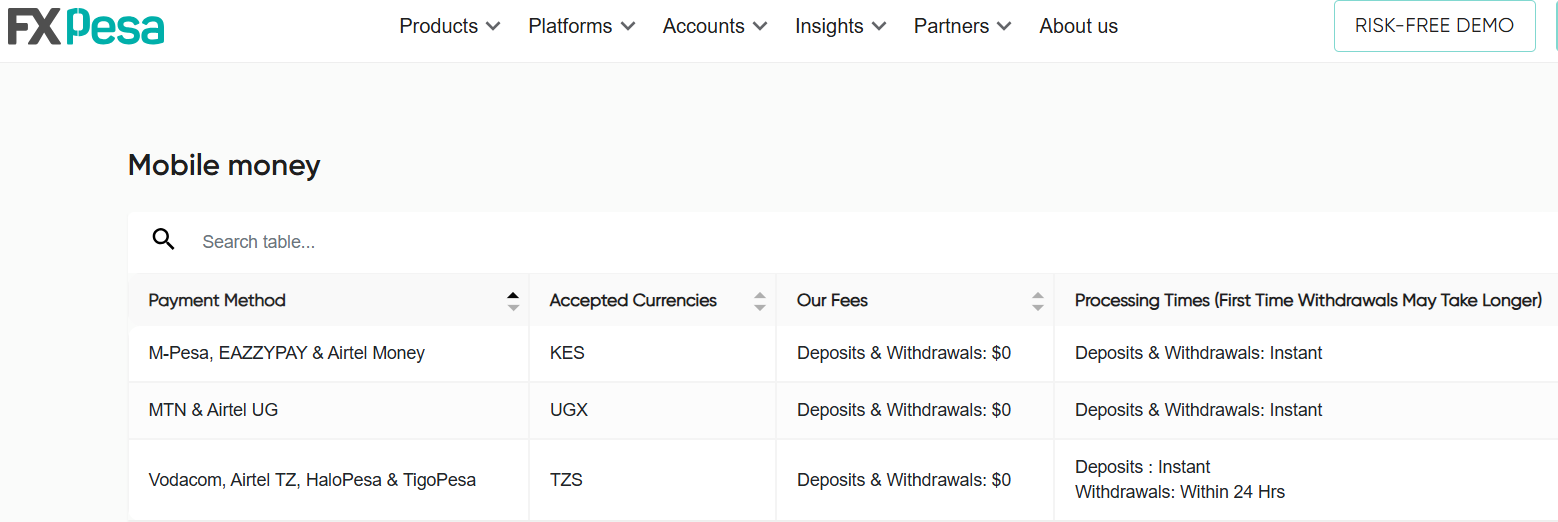The image size is (1558, 522).
Task: Open the Partners menu label
Action: tap(951, 27)
